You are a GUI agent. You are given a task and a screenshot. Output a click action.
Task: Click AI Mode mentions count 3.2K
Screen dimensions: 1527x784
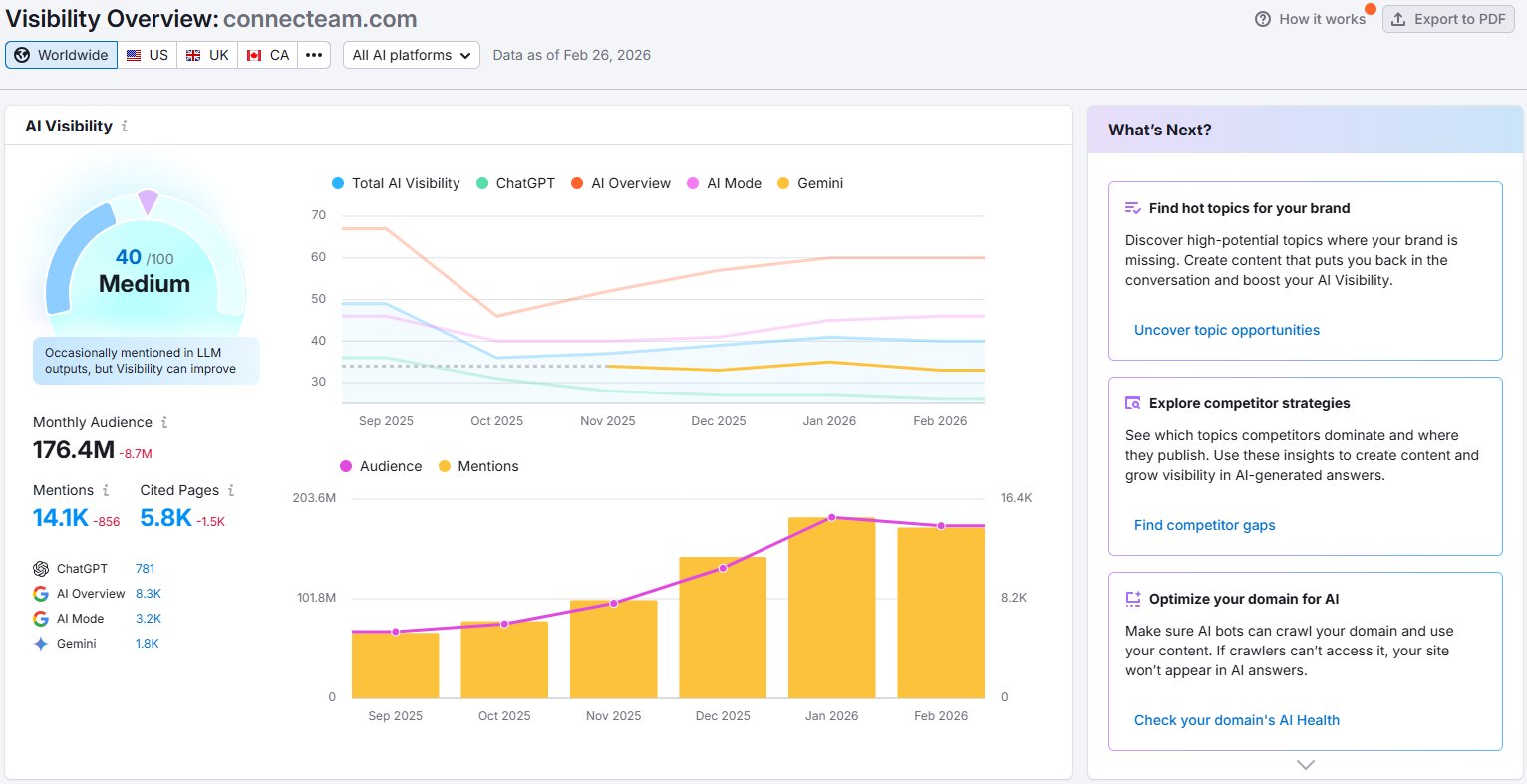[x=149, y=619]
